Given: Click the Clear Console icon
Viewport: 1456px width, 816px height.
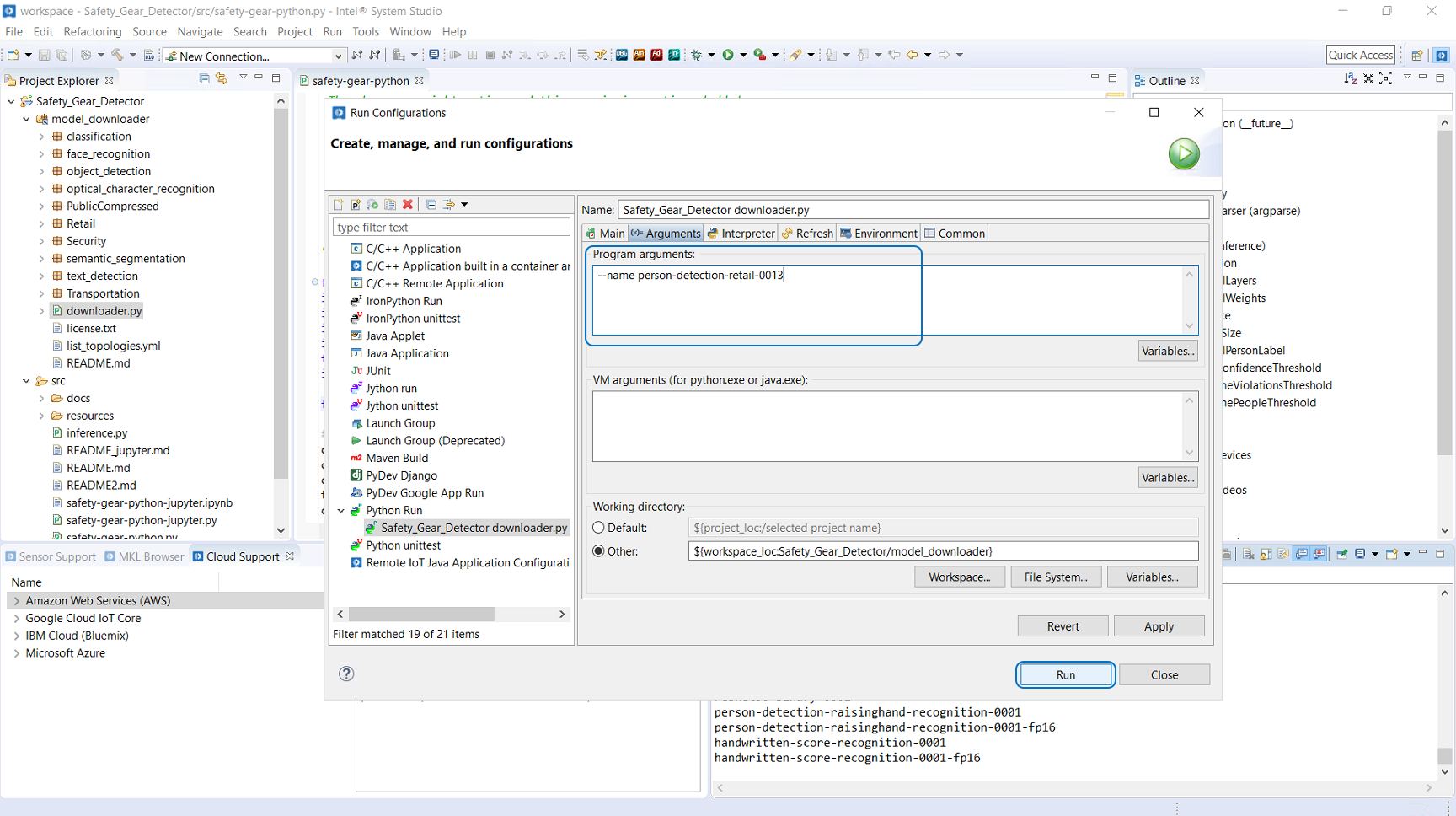Looking at the screenshot, I should (1249, 554).
